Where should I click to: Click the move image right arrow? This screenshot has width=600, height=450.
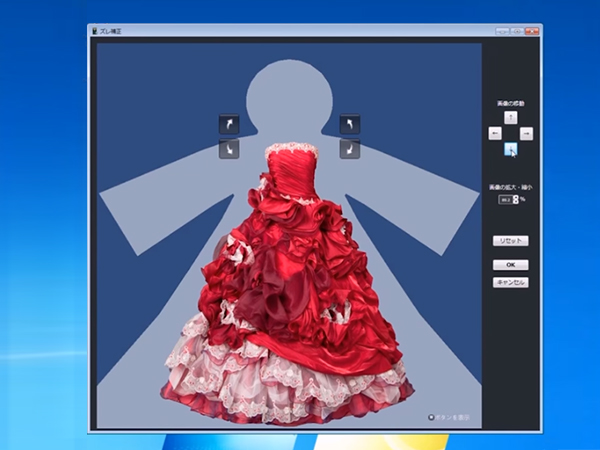pos(527,133)
